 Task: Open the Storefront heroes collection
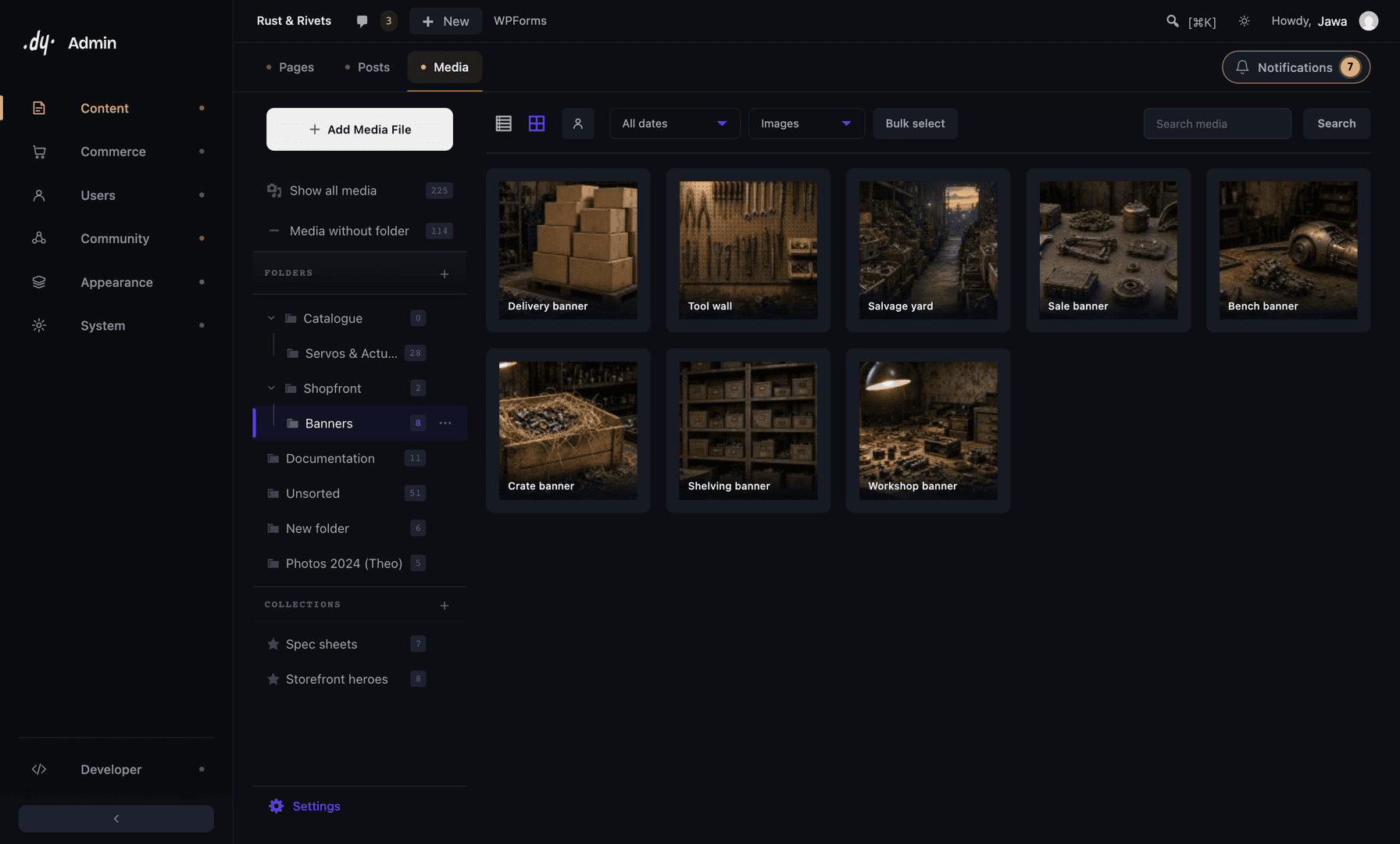[x=359, y=679]
